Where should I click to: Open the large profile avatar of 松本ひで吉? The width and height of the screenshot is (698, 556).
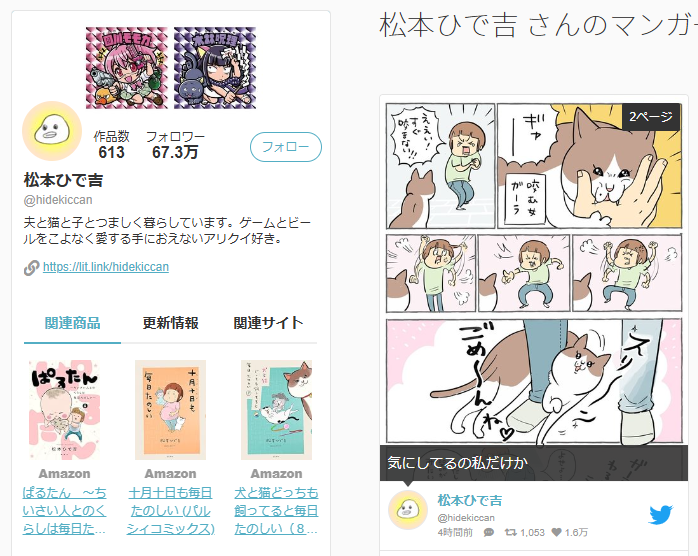click(52, 131)
